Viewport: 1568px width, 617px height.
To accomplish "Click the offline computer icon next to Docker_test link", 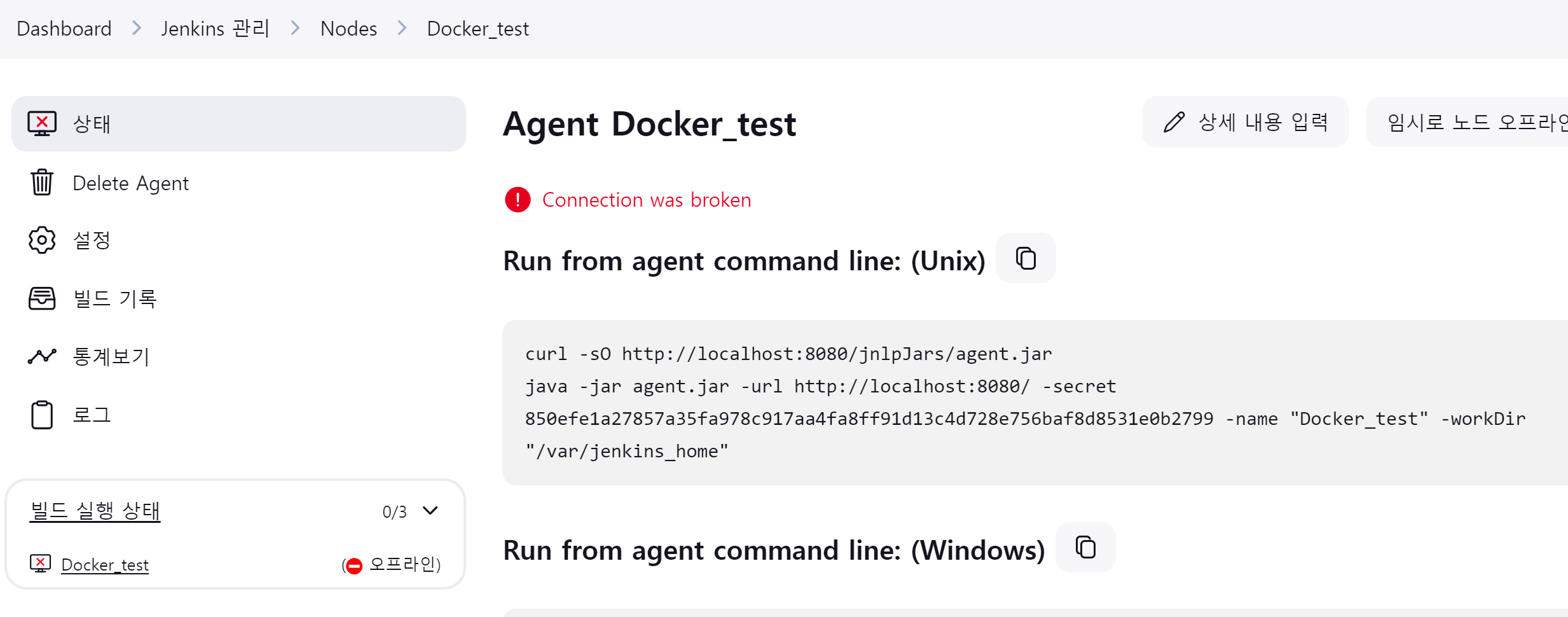I will [40, 564].
